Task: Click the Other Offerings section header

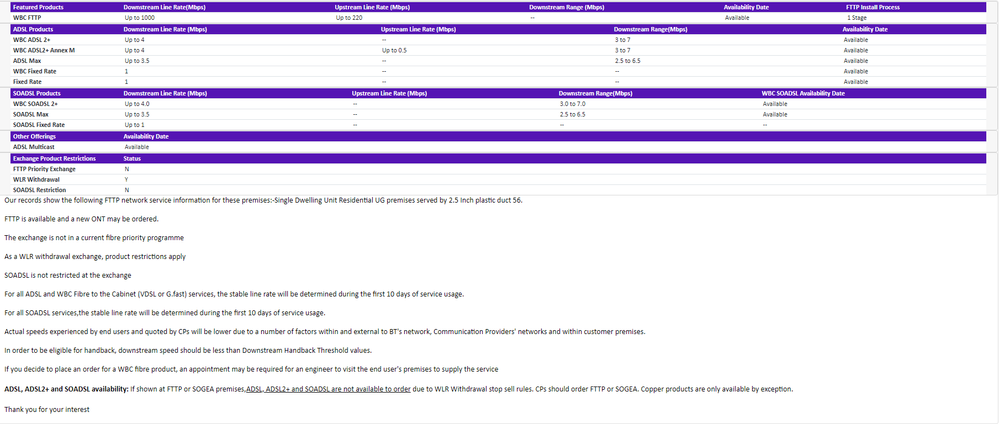Action: click(34, 136)
